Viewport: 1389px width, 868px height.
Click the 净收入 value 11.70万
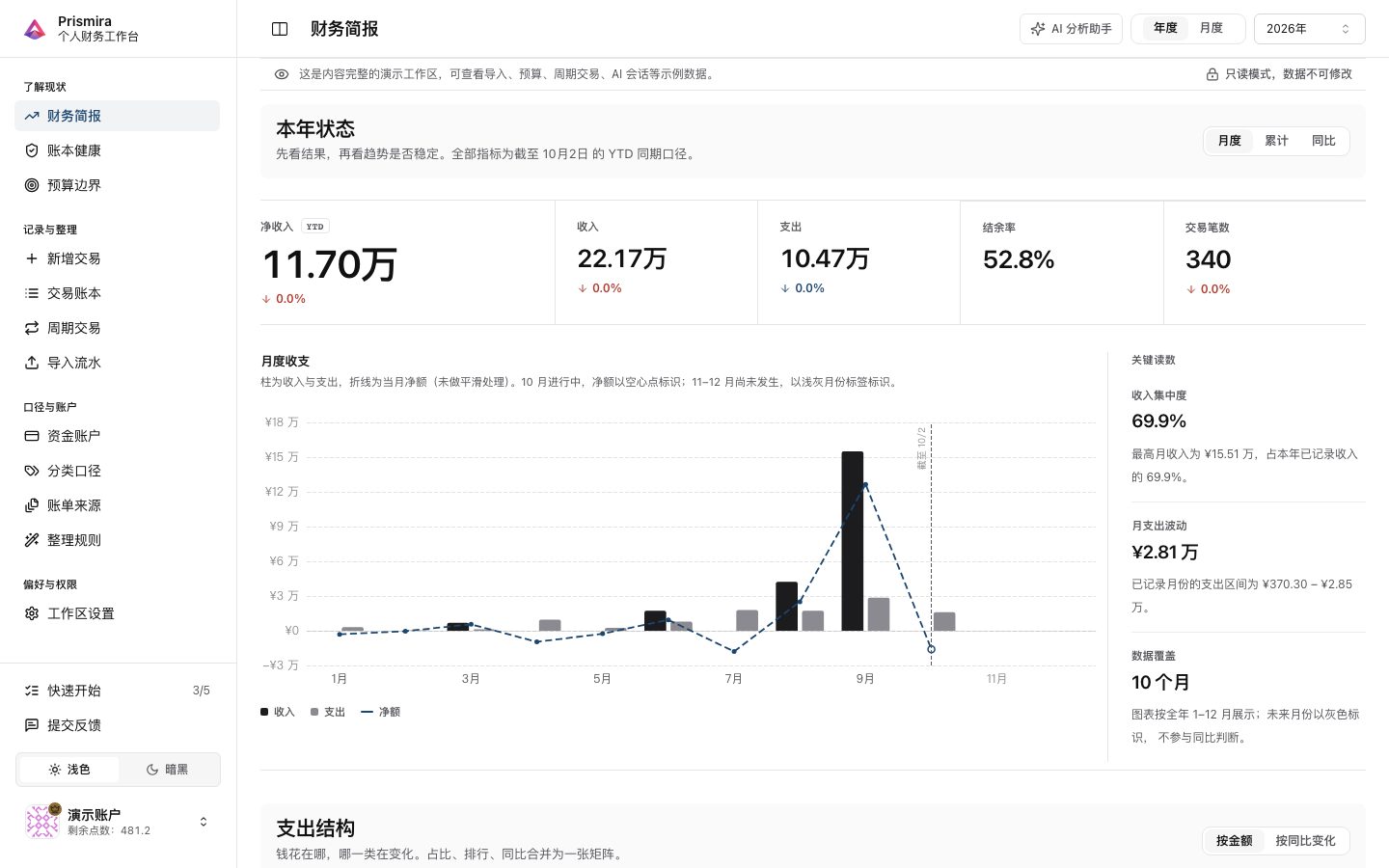[x=329, y=264]
